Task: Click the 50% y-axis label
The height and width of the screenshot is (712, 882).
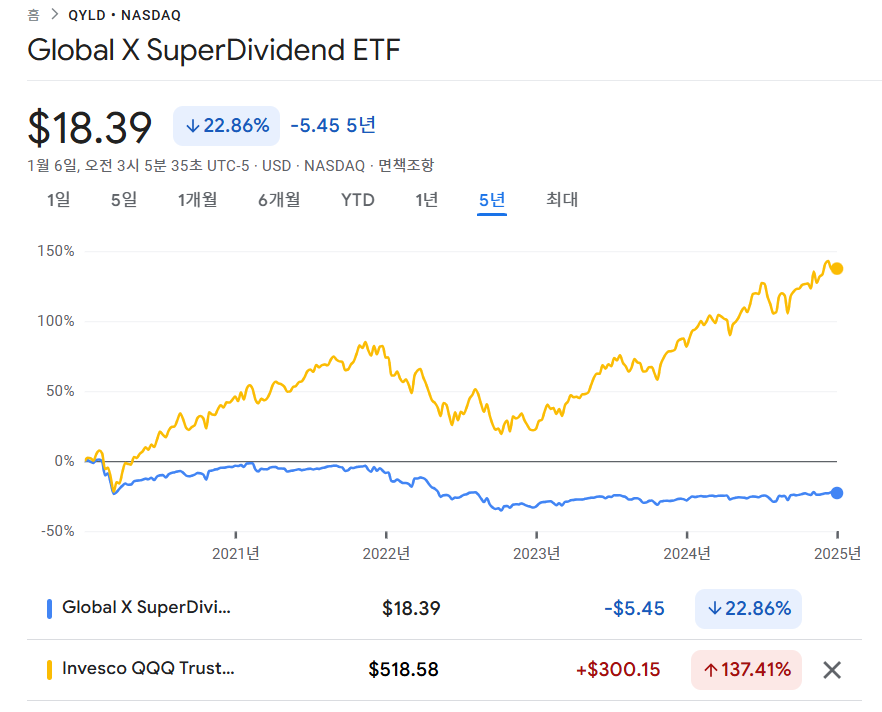Action: [60, 391]
